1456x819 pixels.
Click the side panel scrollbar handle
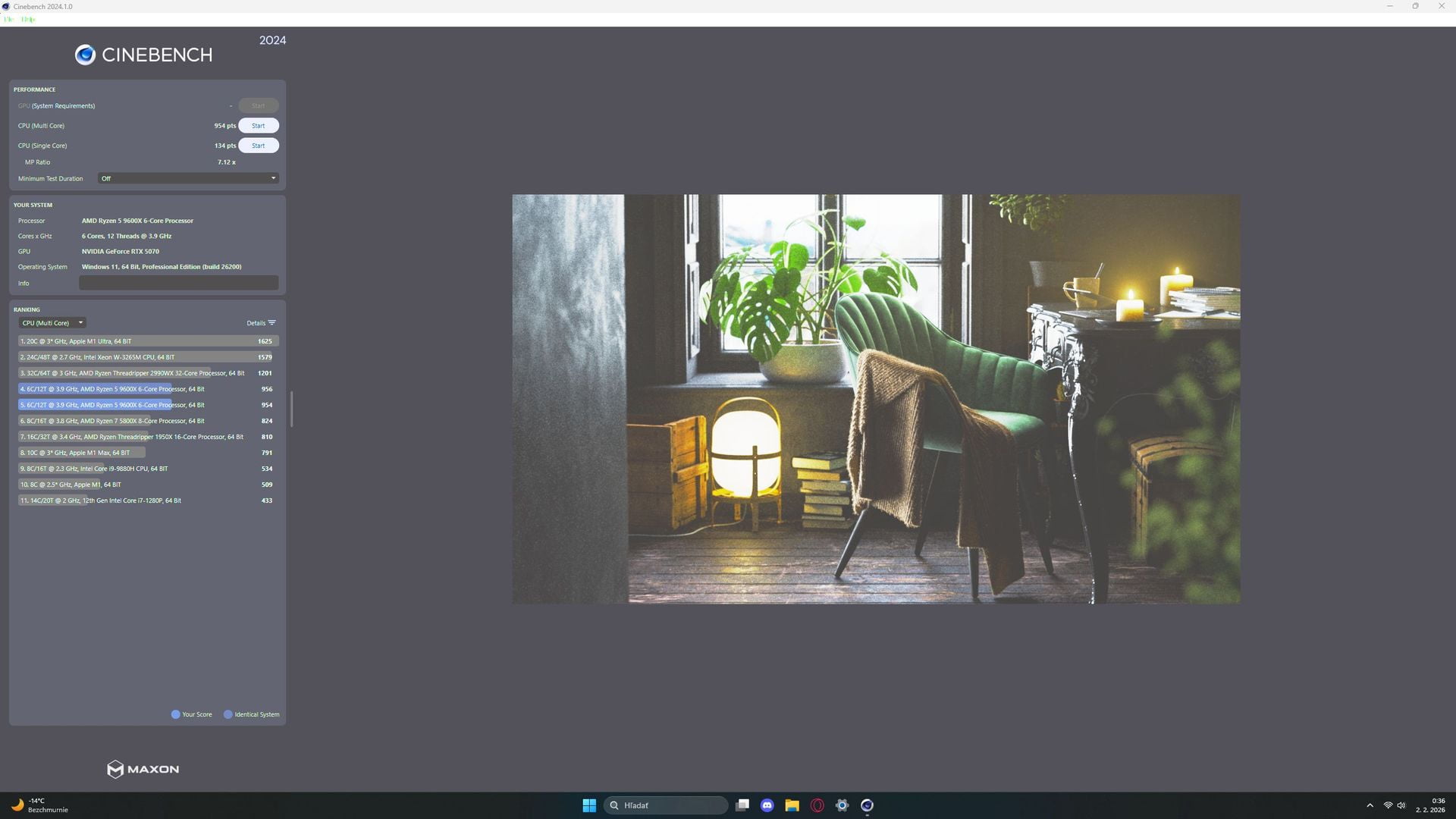pyautogui.click(x=292, y=409)
